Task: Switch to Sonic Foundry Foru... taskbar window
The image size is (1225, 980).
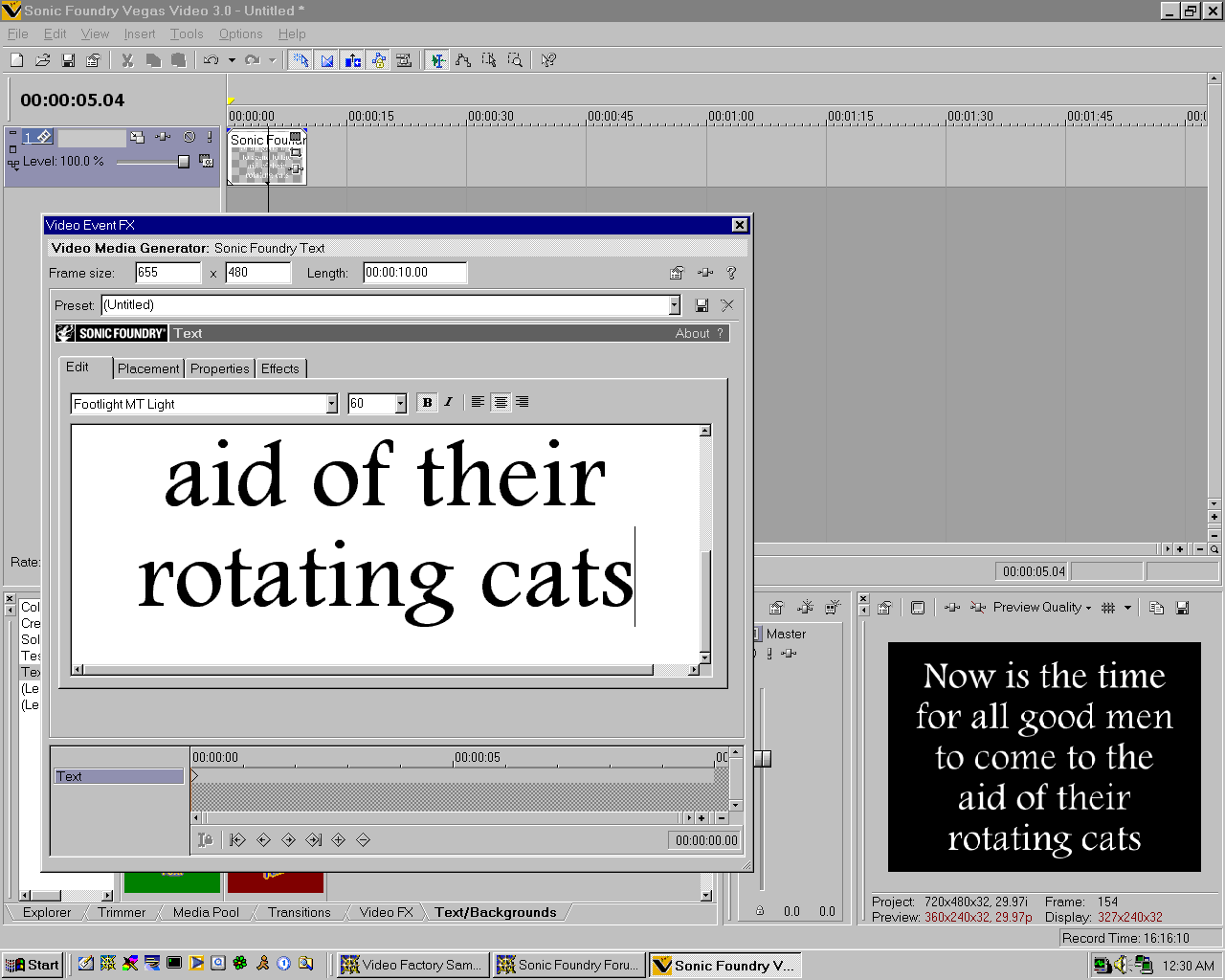Action: (x=569, y=965)
